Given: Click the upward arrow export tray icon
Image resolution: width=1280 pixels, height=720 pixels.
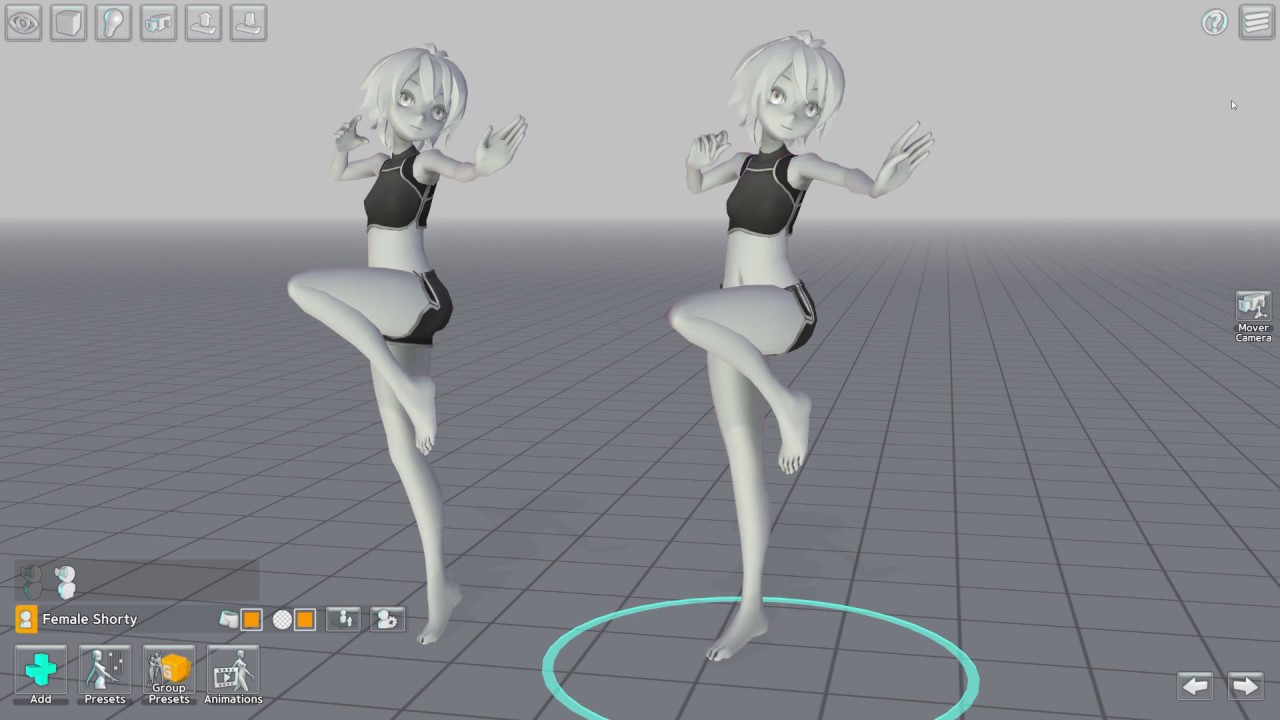Looking at the screenshot, I should coord(204,22).
